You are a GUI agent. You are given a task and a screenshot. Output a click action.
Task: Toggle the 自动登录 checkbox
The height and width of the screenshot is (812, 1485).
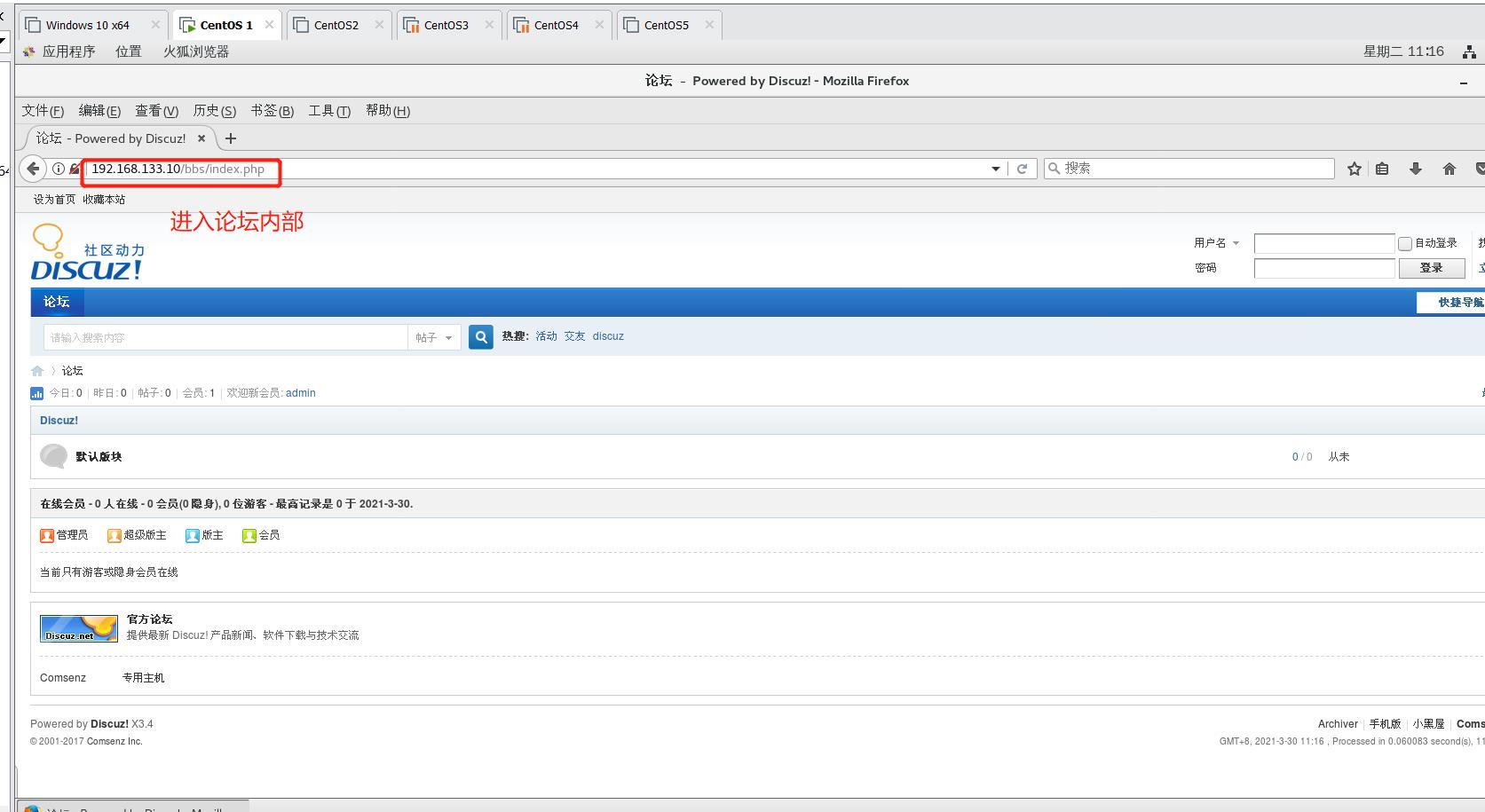[1405, 243]
